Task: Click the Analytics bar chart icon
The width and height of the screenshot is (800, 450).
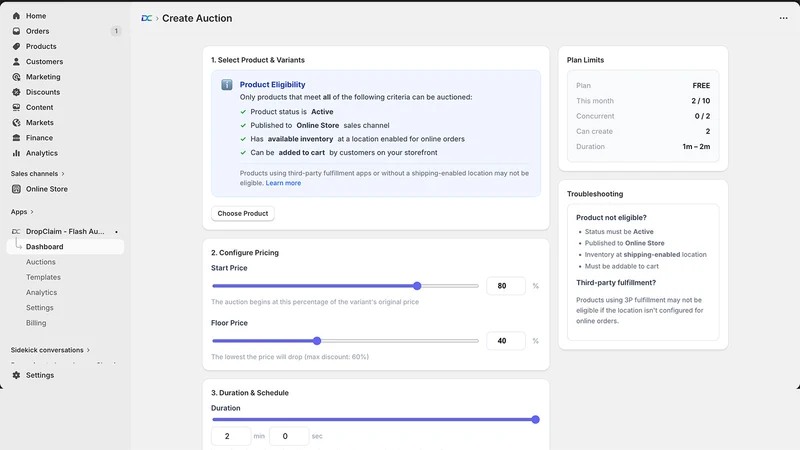Action: [x=16, y=153]
